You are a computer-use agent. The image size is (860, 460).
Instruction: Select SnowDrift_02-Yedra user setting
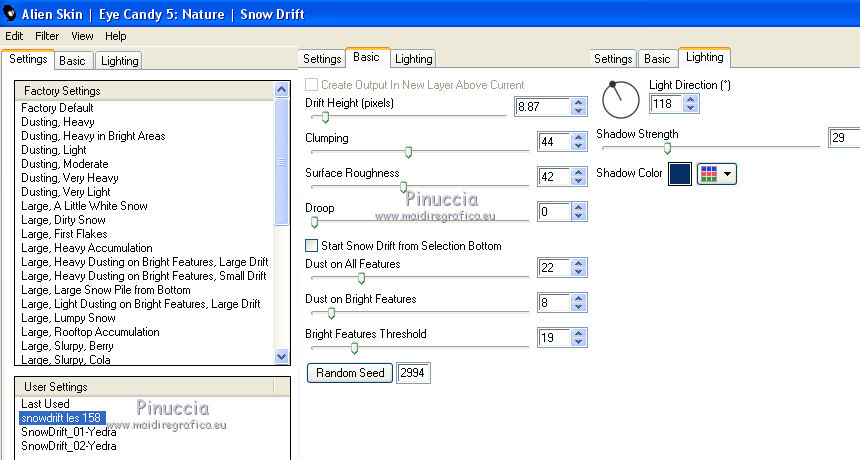[x=69, y=446]
